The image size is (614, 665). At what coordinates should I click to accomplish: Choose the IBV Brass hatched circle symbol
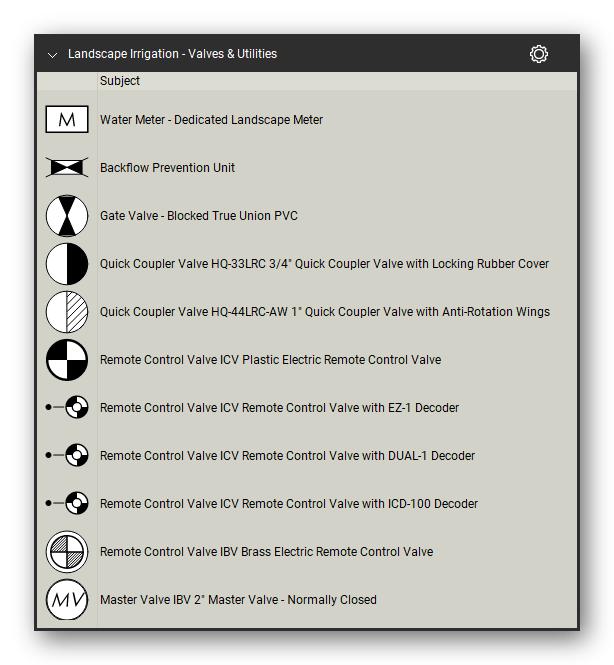coord(67,552)
